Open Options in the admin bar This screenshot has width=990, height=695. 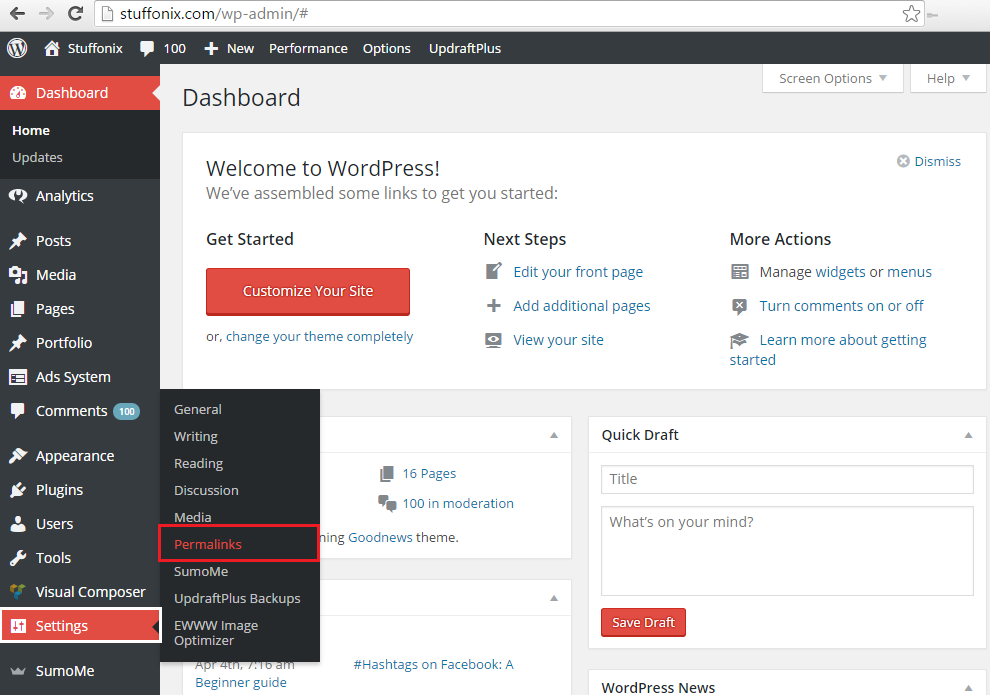pos(386,49)
